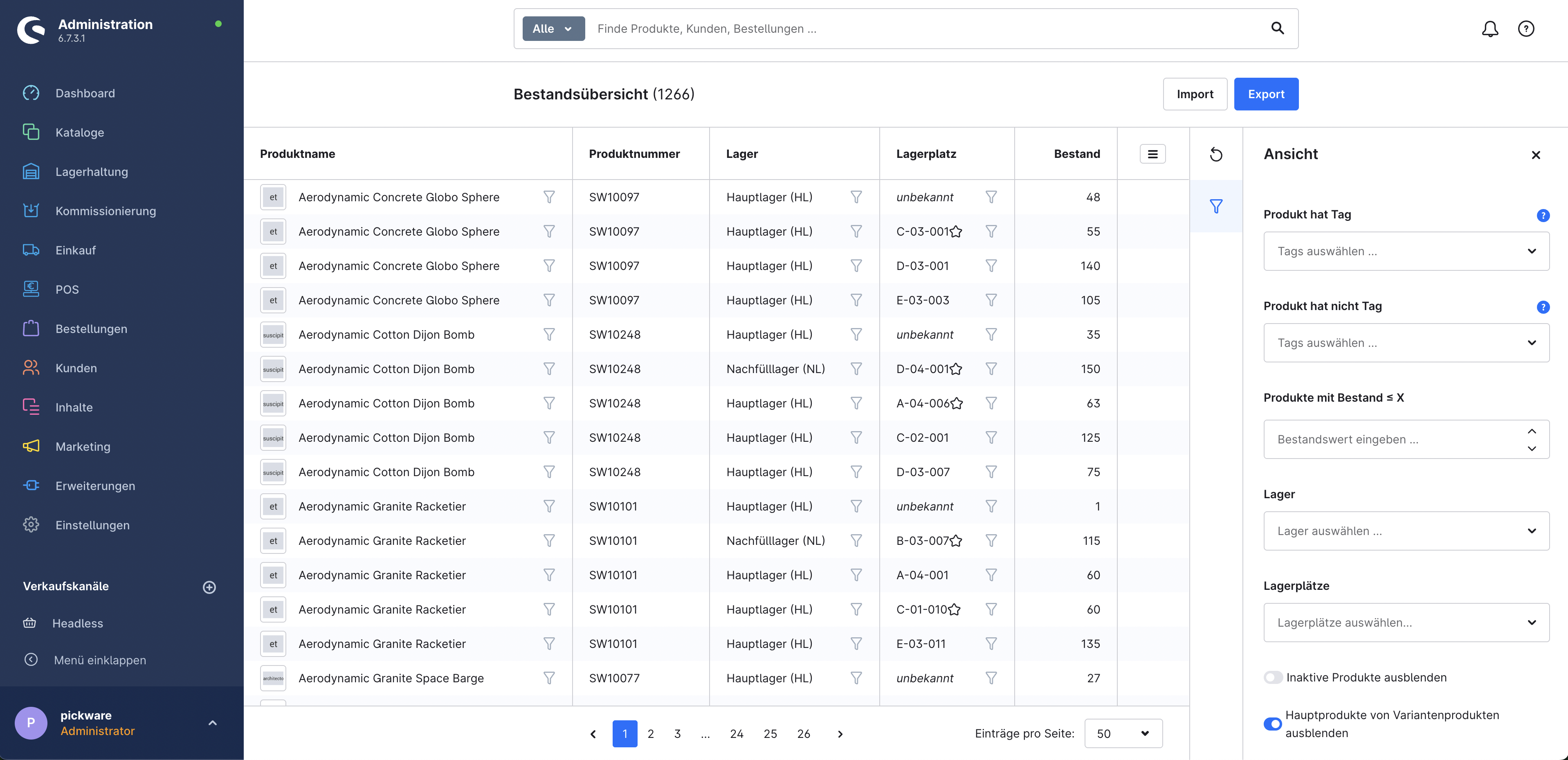Open the notifications bell icon

pyautogui.click(x=1489, y=29)
